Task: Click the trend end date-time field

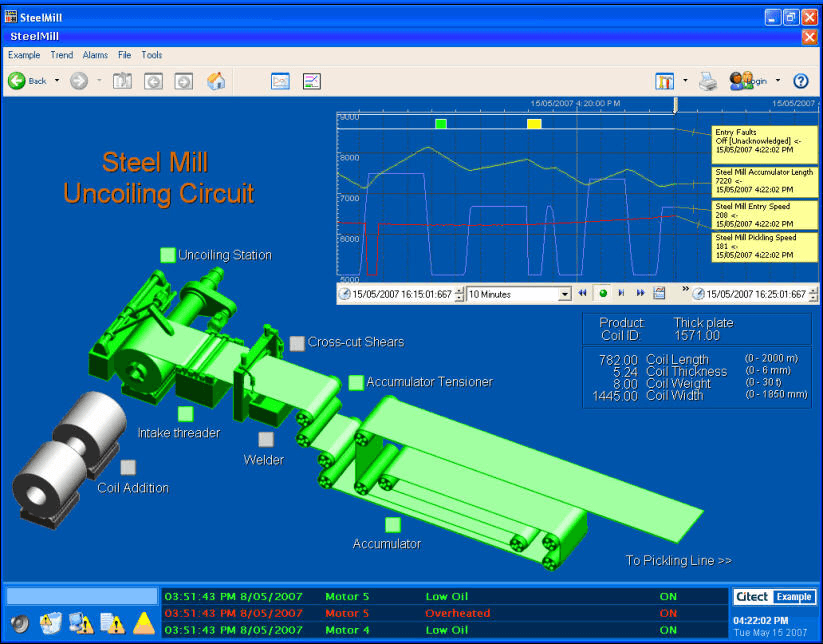Action: (756, 294)
